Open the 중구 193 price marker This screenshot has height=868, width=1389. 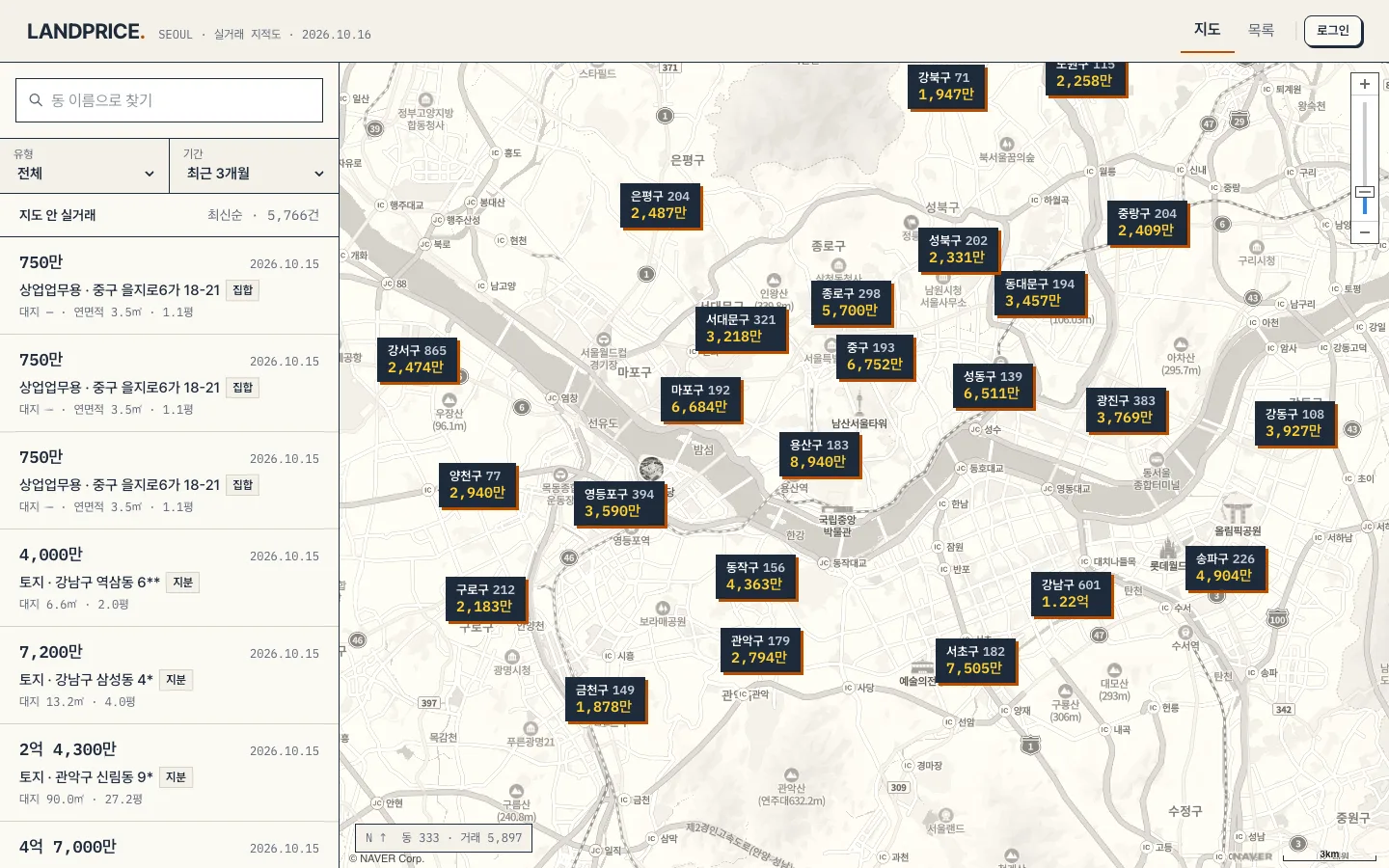875,356
